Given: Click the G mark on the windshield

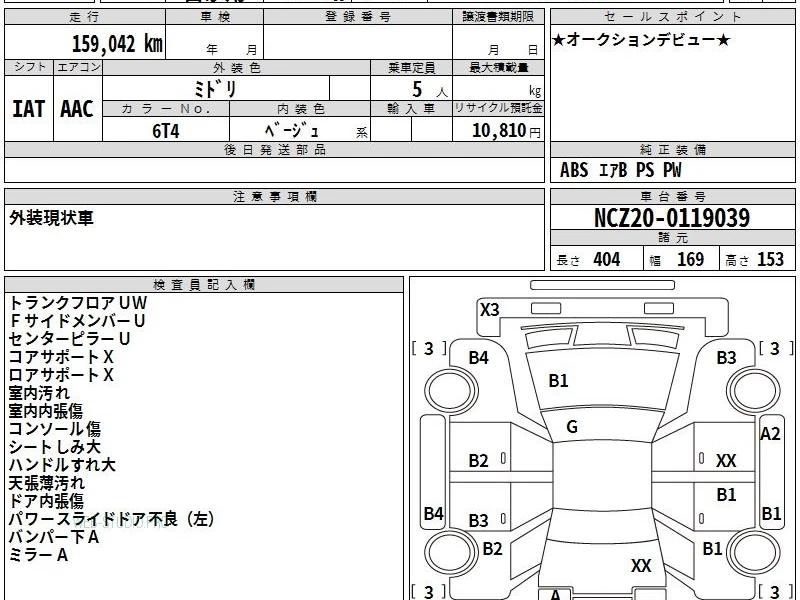Looking at the screenshot, I should (x=572, y=427).
